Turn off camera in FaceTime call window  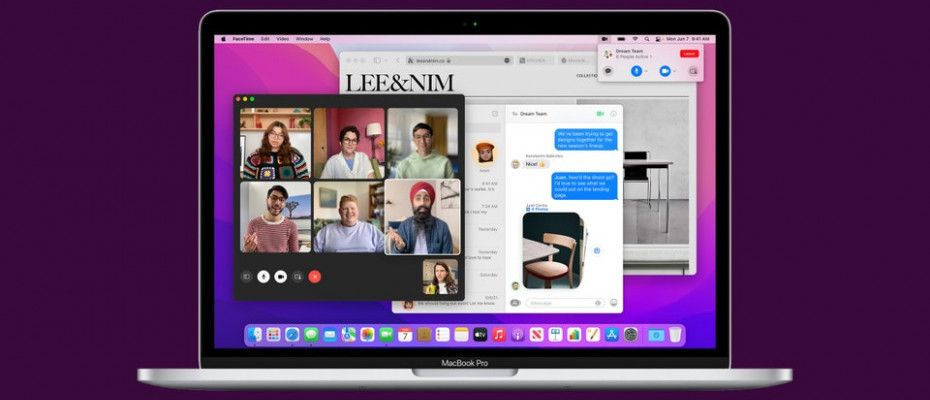tap(281, 277)
